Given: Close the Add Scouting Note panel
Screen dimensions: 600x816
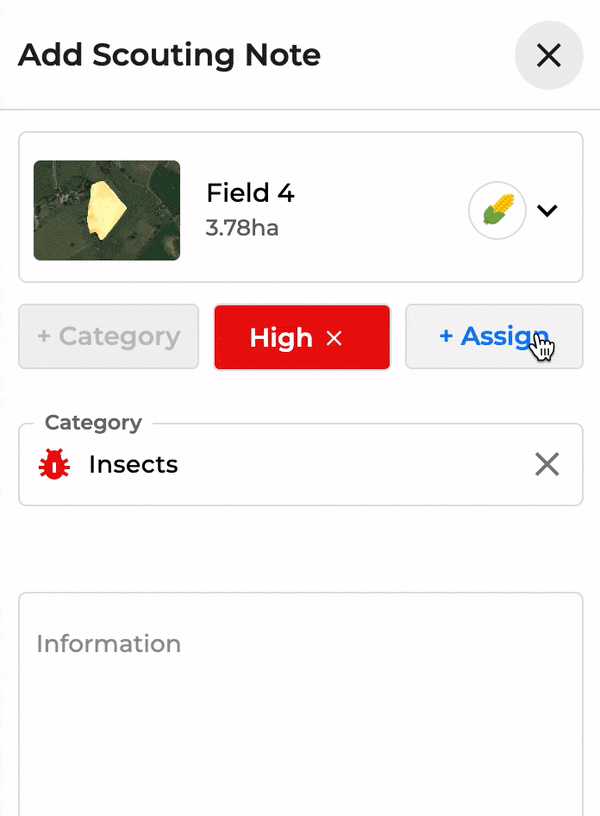Looking at the screenshot, I should click(548, 55).
